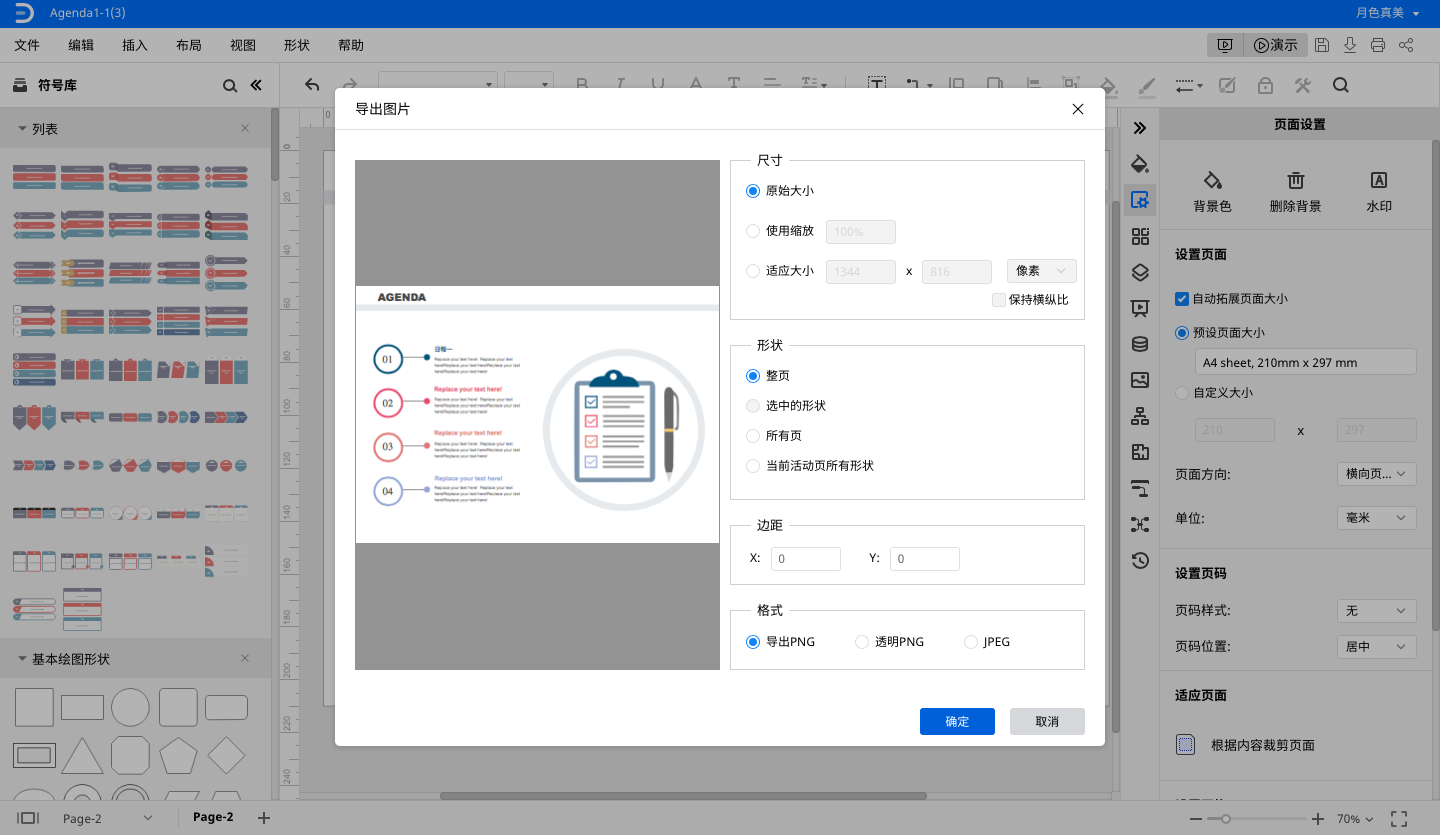Click the export preview thumbnail
Viewport: 1440px width, 835px height.
pos(537,415)
